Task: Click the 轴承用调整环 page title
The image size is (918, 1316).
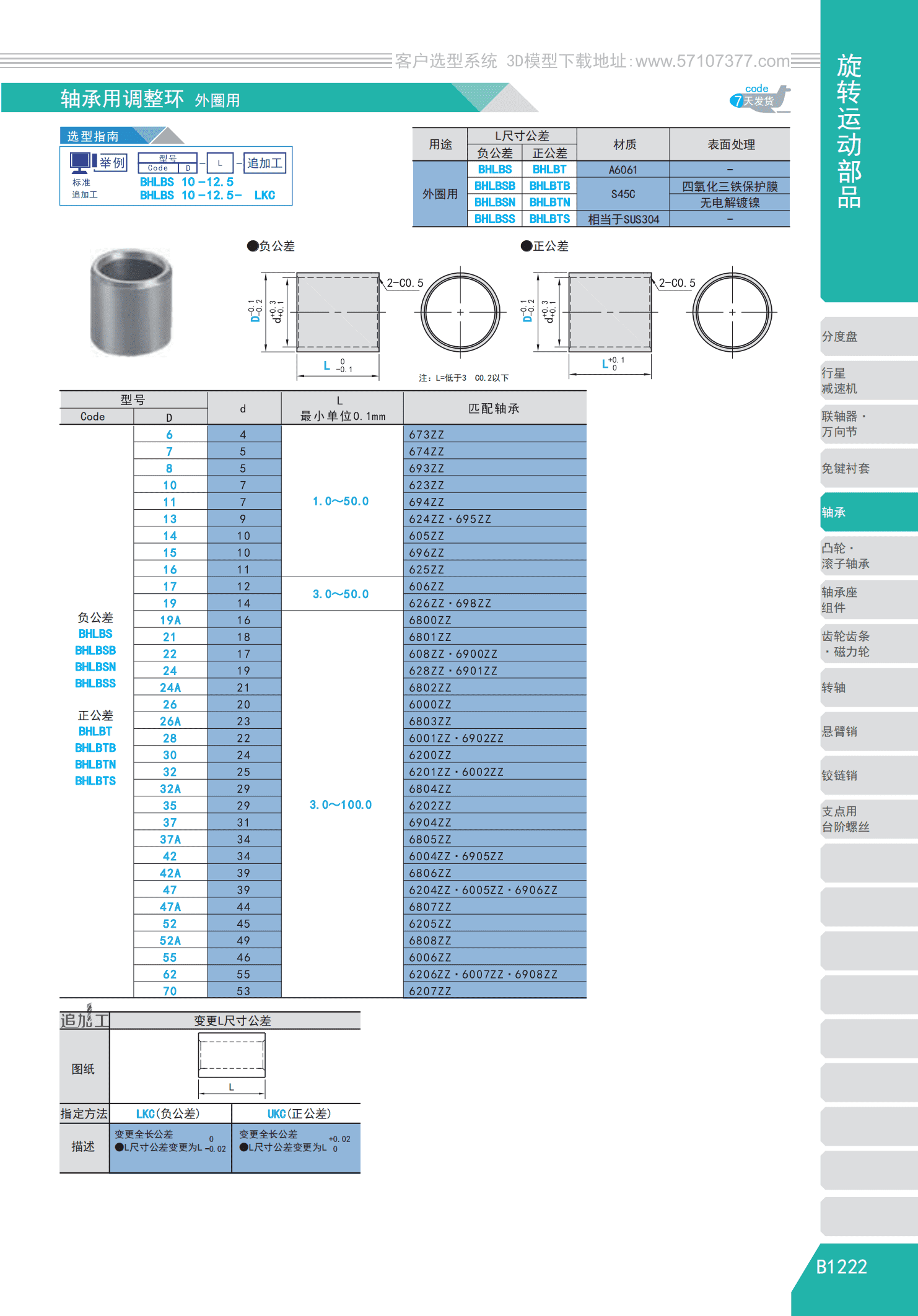Action: (x=122, y=98)
